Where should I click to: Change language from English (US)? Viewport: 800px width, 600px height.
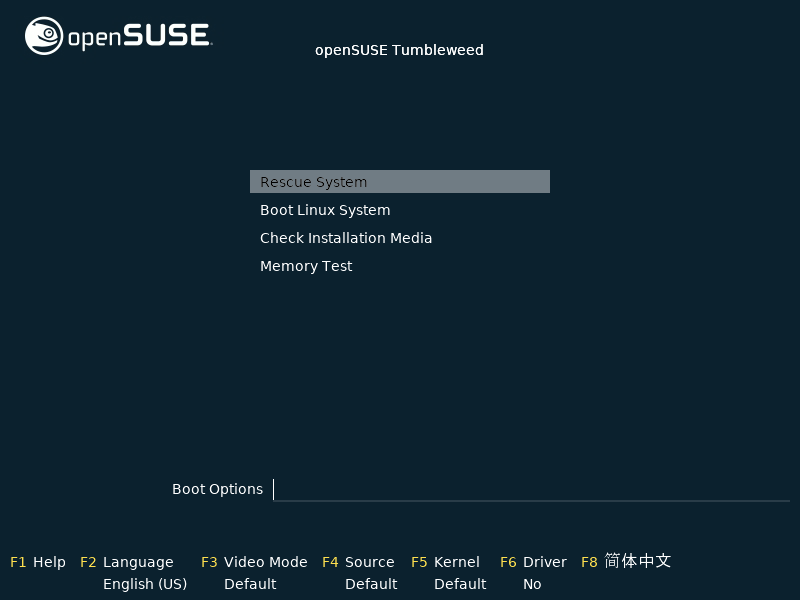(145, 584)
